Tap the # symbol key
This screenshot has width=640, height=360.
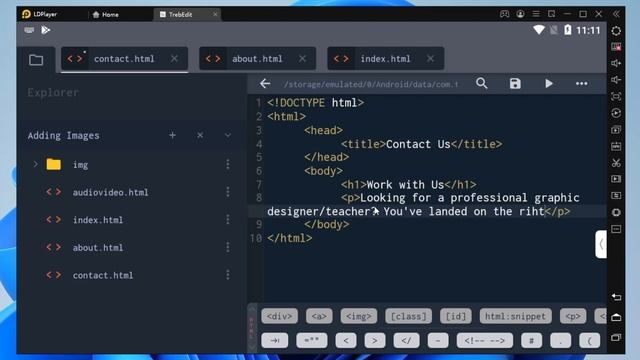tap(531, 340)
